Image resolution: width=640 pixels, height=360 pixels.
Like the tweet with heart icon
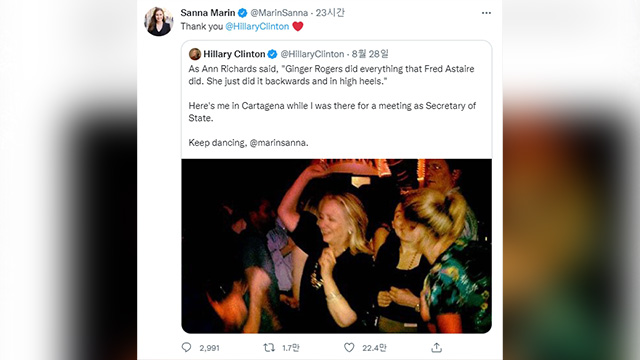[349, 347]
